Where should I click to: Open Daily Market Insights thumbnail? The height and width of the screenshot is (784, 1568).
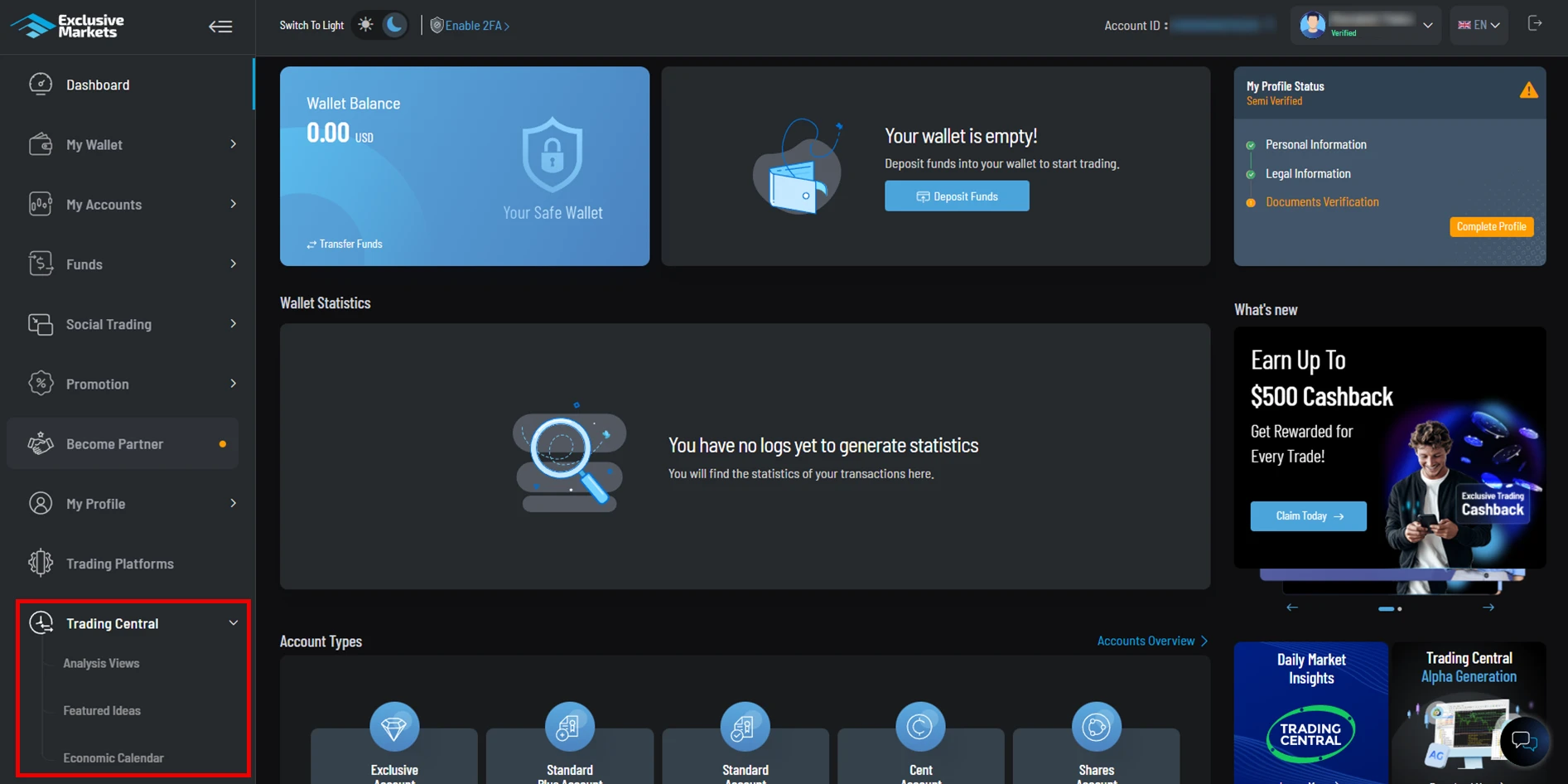pyautogui.click(x=1310, y=713)
